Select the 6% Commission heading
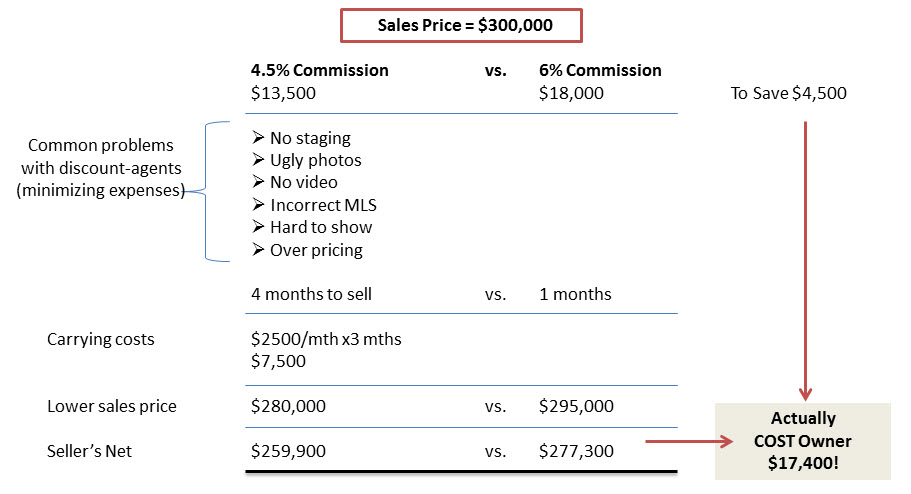 click(600, 70)
